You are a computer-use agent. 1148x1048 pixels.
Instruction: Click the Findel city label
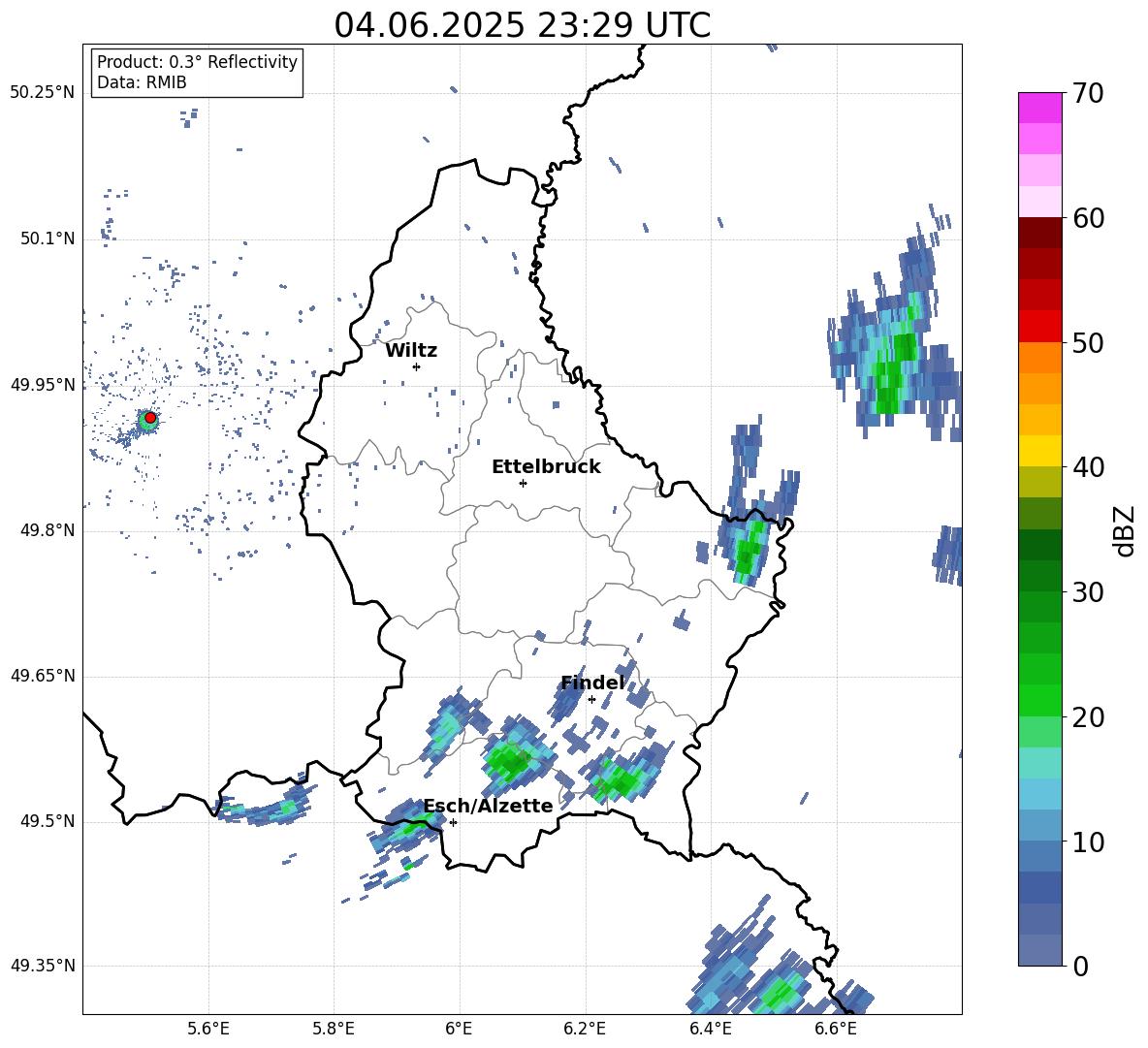click(592, 683)
